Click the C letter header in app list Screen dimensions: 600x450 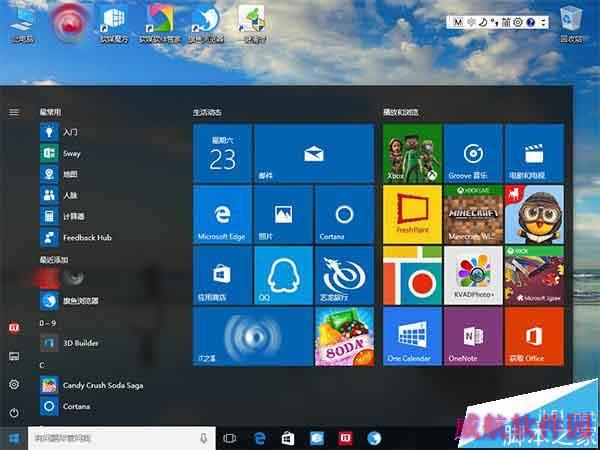(x=42, y=365)
